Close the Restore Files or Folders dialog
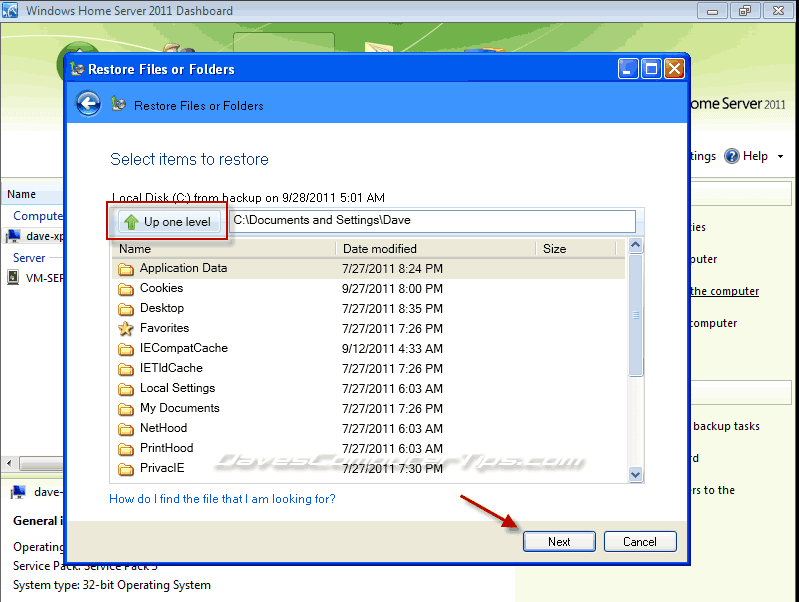The height and width of the screenshot is (602, 799). (674, 69)
